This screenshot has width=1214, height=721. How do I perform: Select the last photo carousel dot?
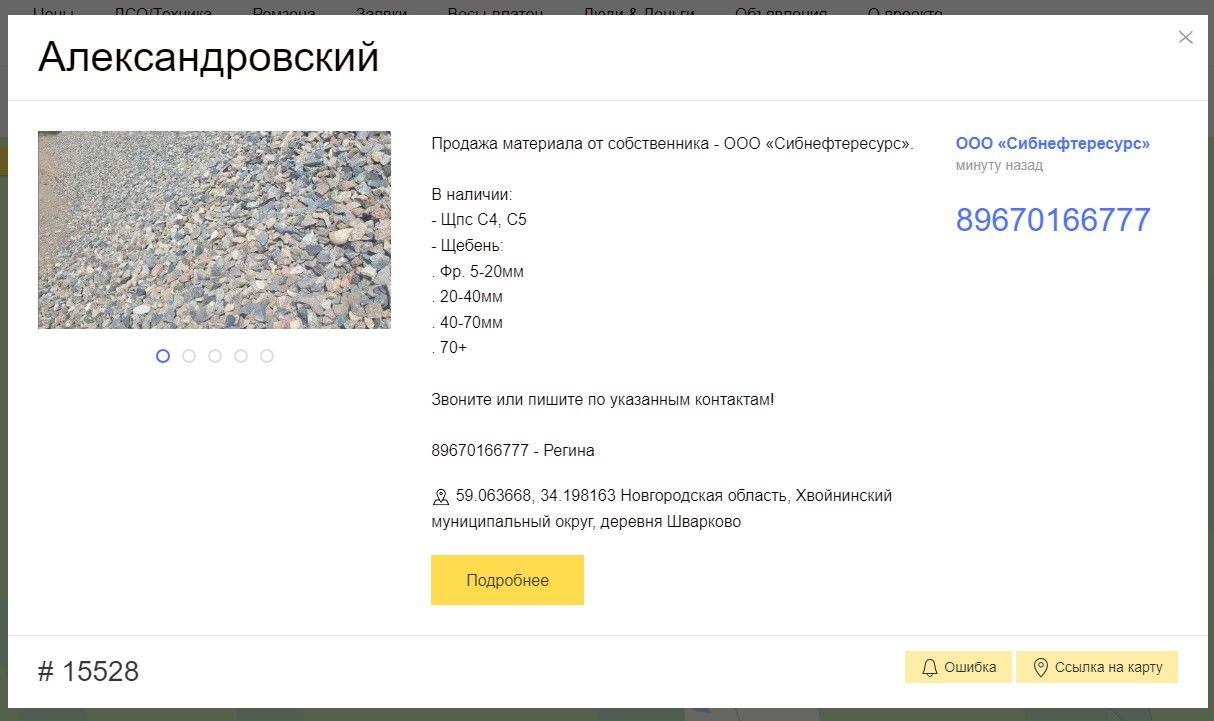click(267, 356)
